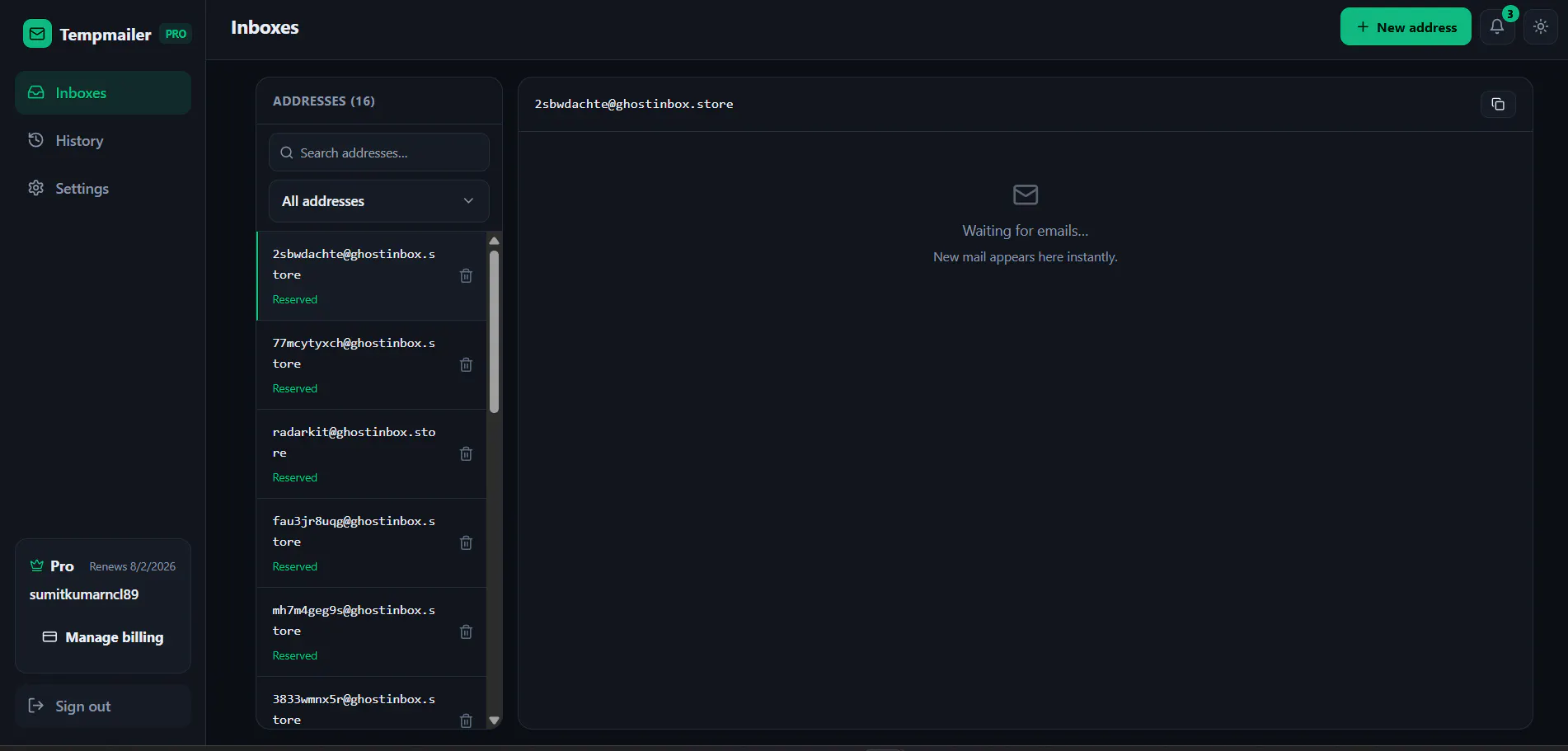Screen dimensions: 1568x751
Task: Delete the 3833wmnx5r@ghostinbox.store address
Action: click(466, 720)
